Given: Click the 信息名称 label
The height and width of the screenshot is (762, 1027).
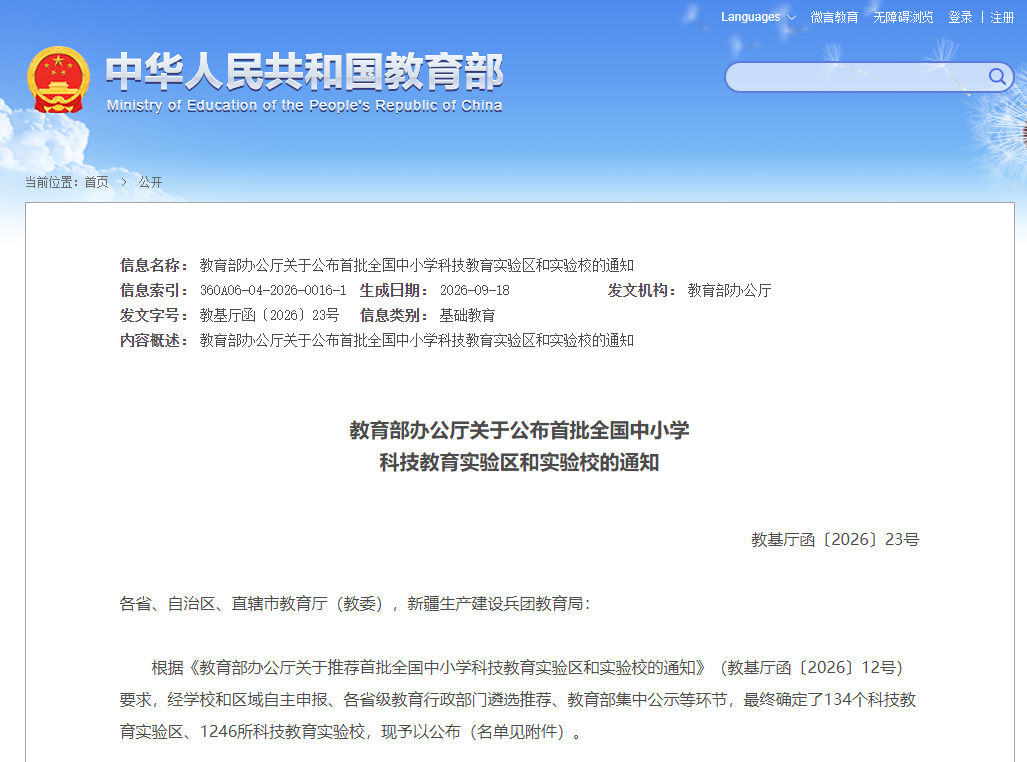Looking at the screenshot, I should [x=154, y=265].
